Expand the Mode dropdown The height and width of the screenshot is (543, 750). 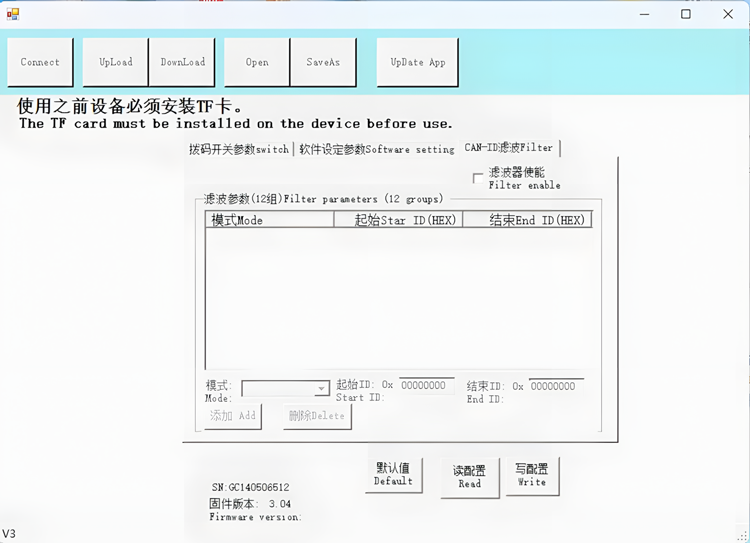322,389
